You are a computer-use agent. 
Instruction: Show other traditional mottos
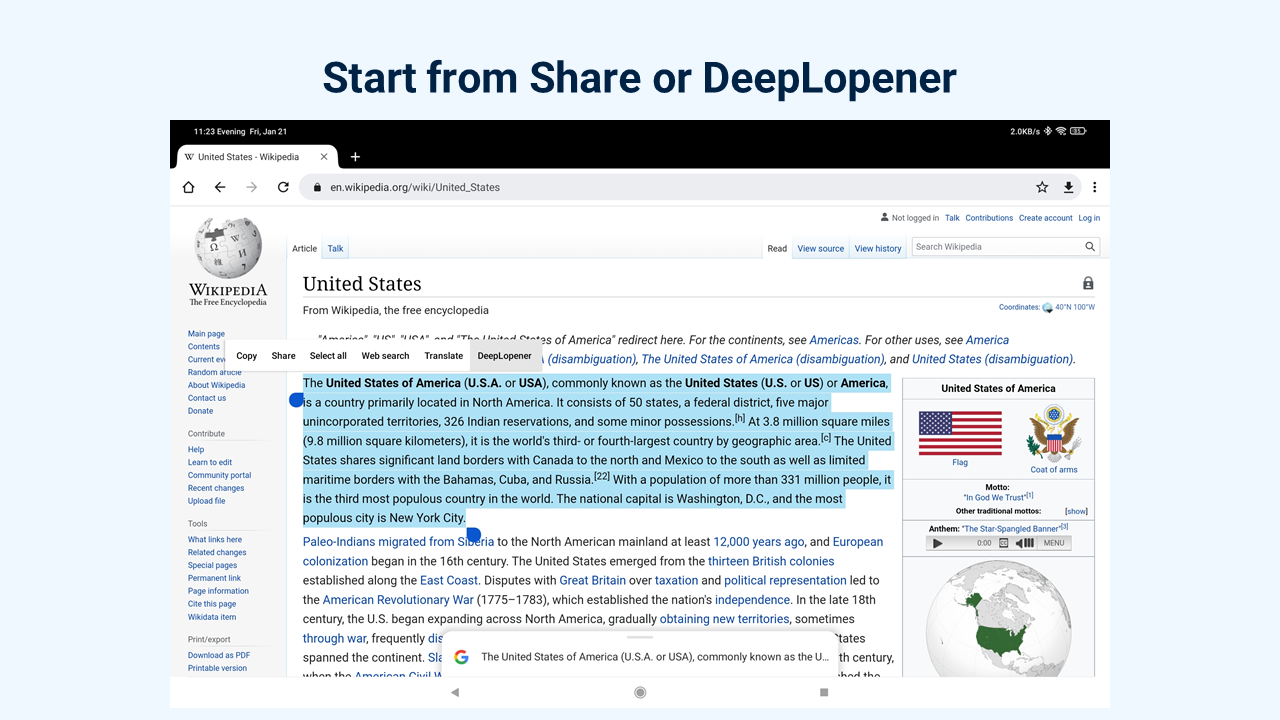[1076, 511]
